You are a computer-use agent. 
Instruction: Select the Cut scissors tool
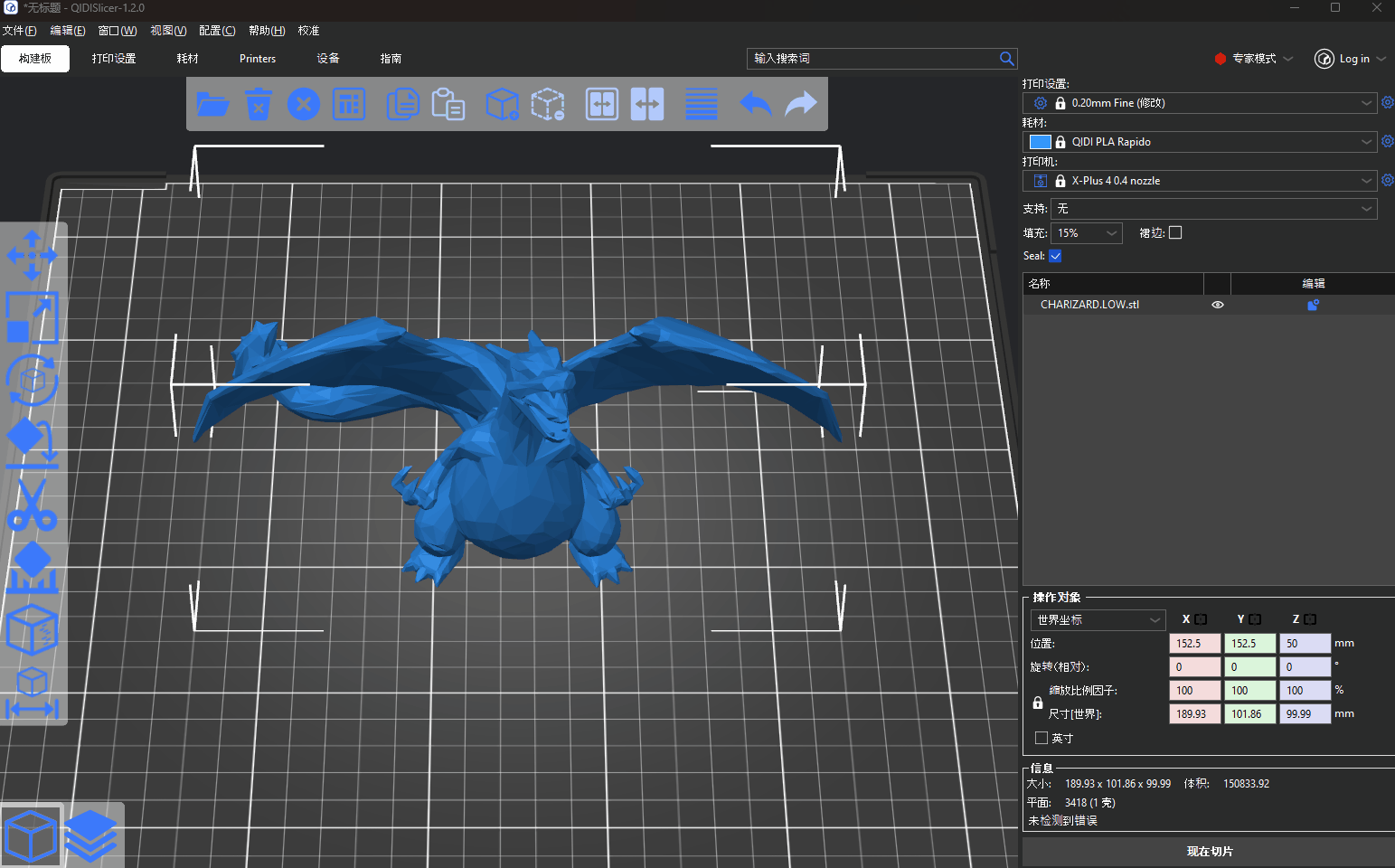(x=32, y=505)
